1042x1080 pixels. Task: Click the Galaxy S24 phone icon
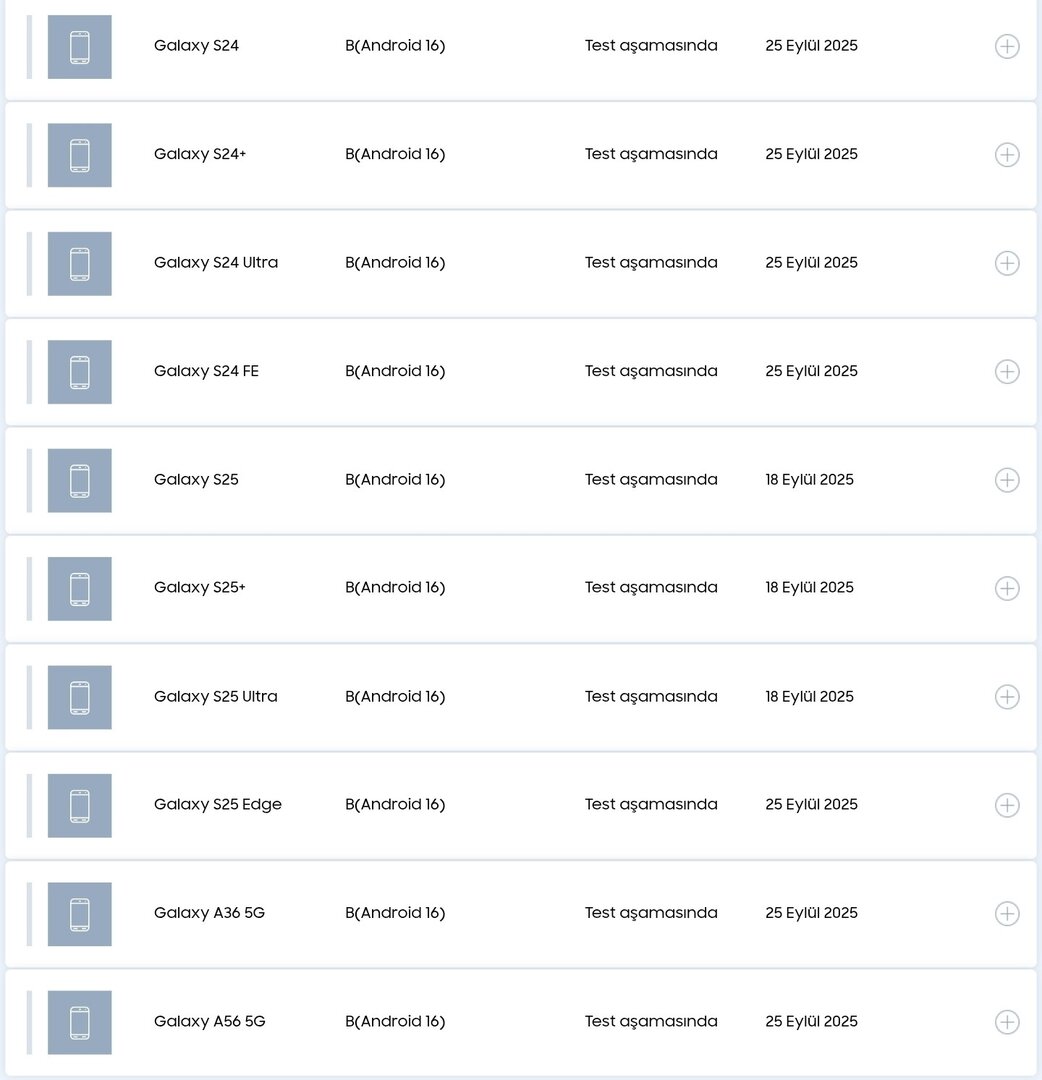(x=80, y=47)
